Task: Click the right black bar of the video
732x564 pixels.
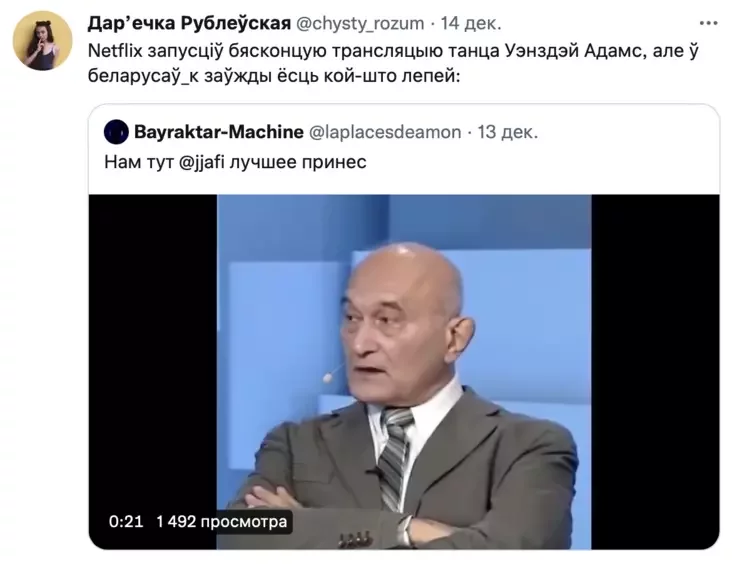Action: (655, 372)
